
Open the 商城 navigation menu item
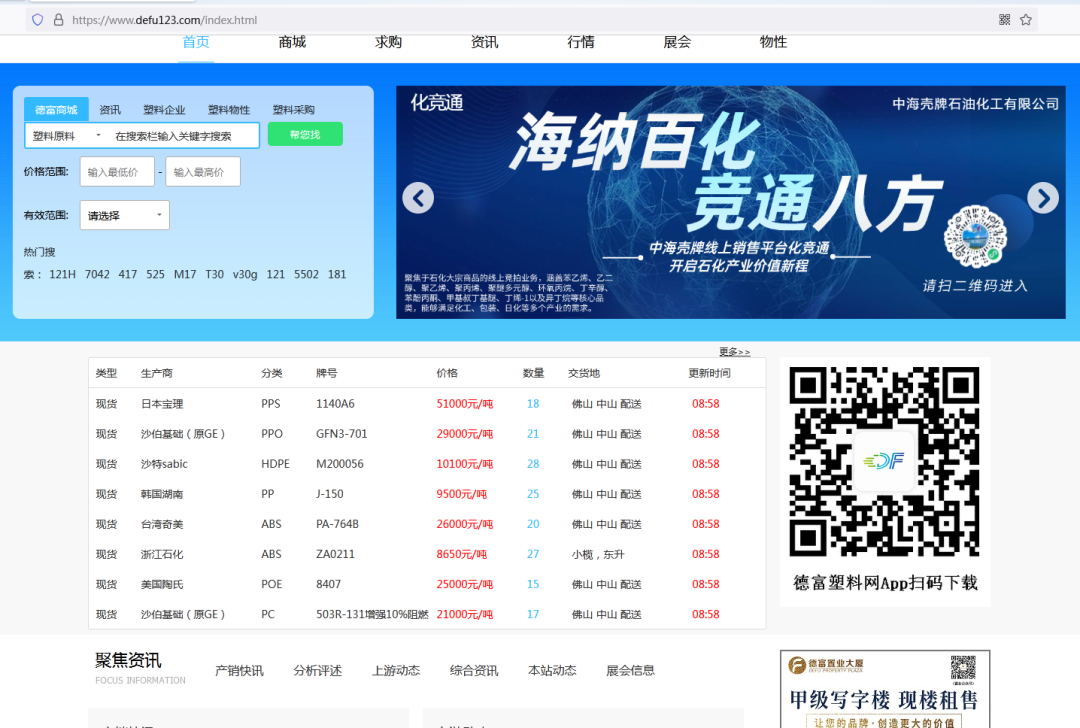(291, 42)
